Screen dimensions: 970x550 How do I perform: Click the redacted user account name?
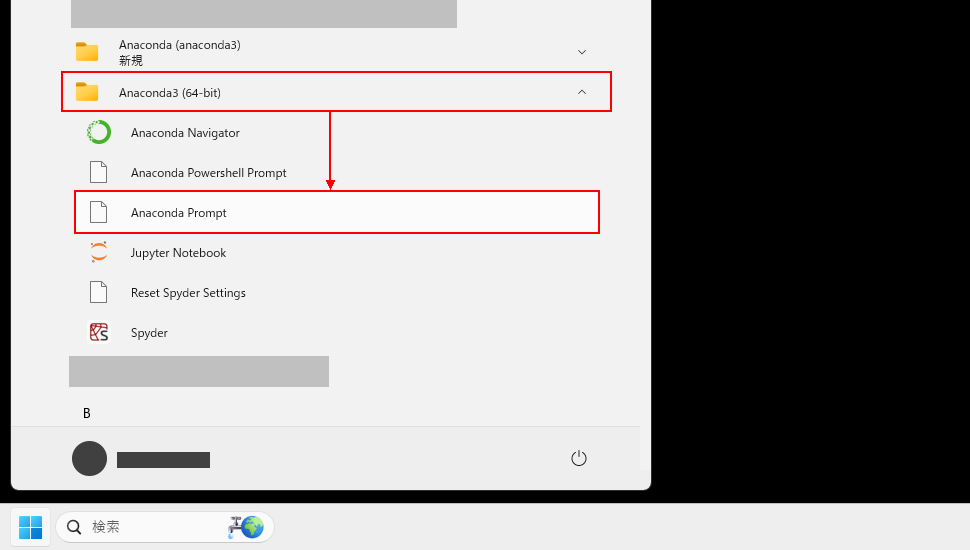click(163, 460)
